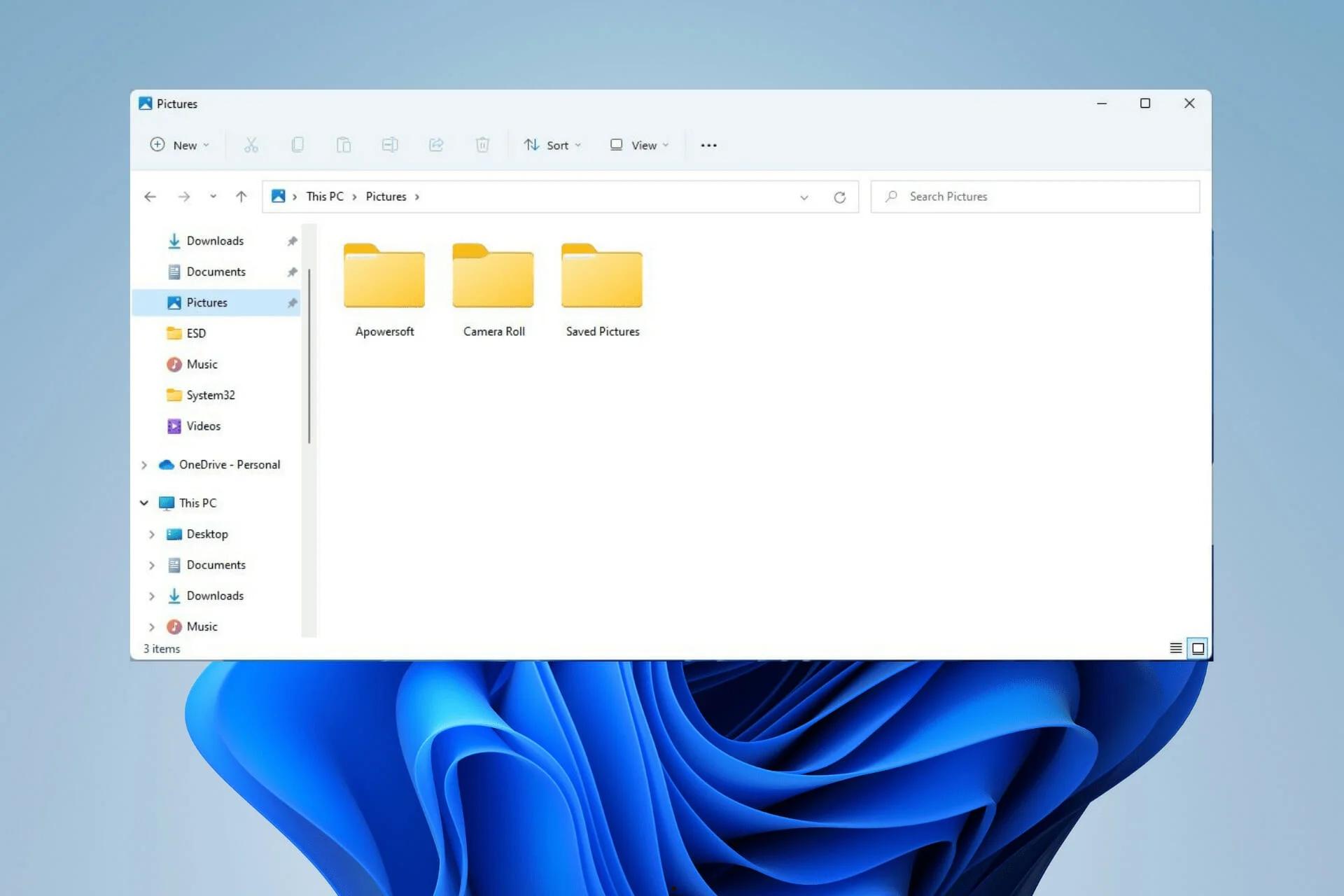The image size is (1344, 896).
Task: Open the Sort options
Action: point(553,145)
